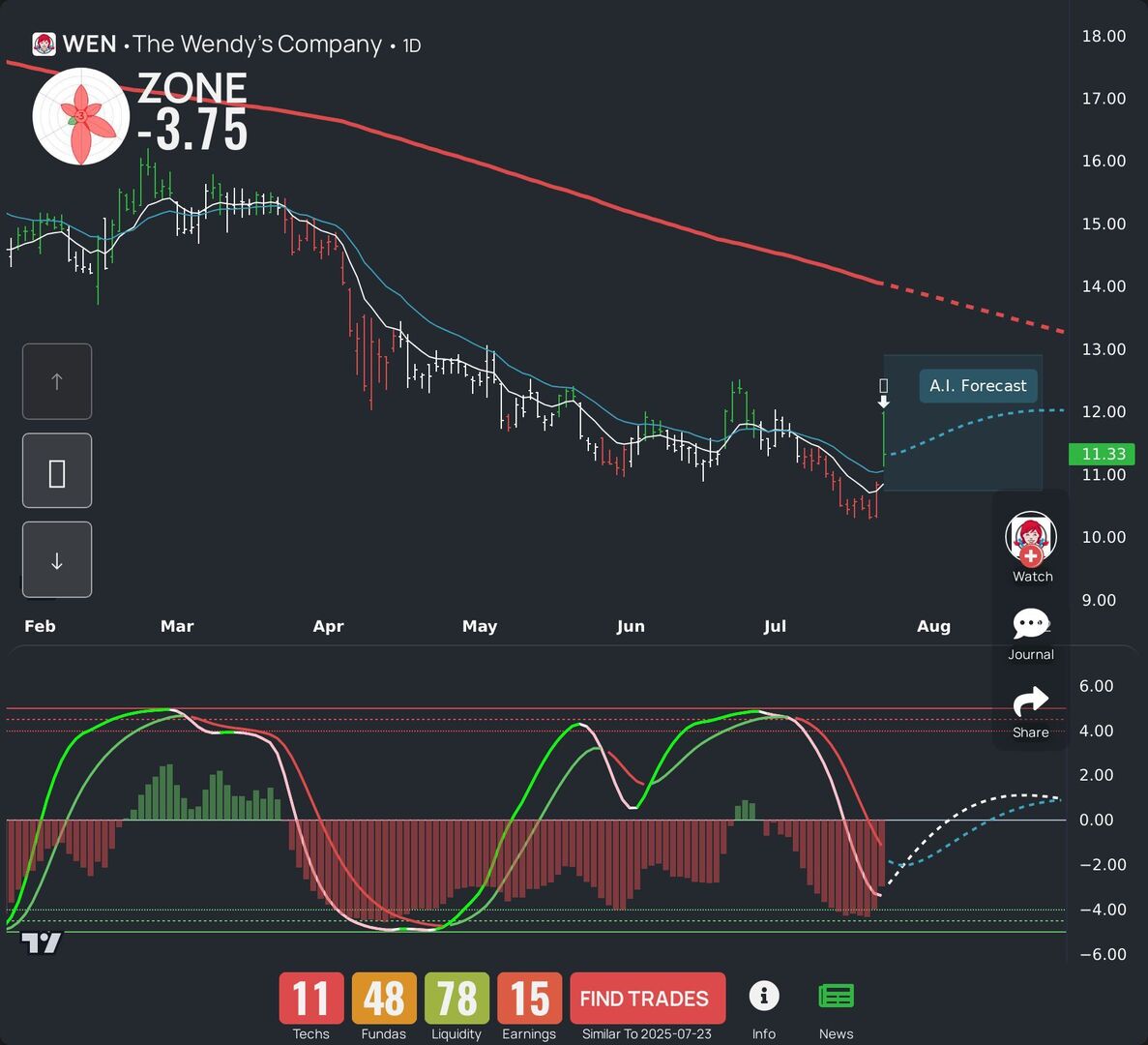1148x1045 pixels.
Task: Open the Info circle icon
Action: tap(764, 996)
